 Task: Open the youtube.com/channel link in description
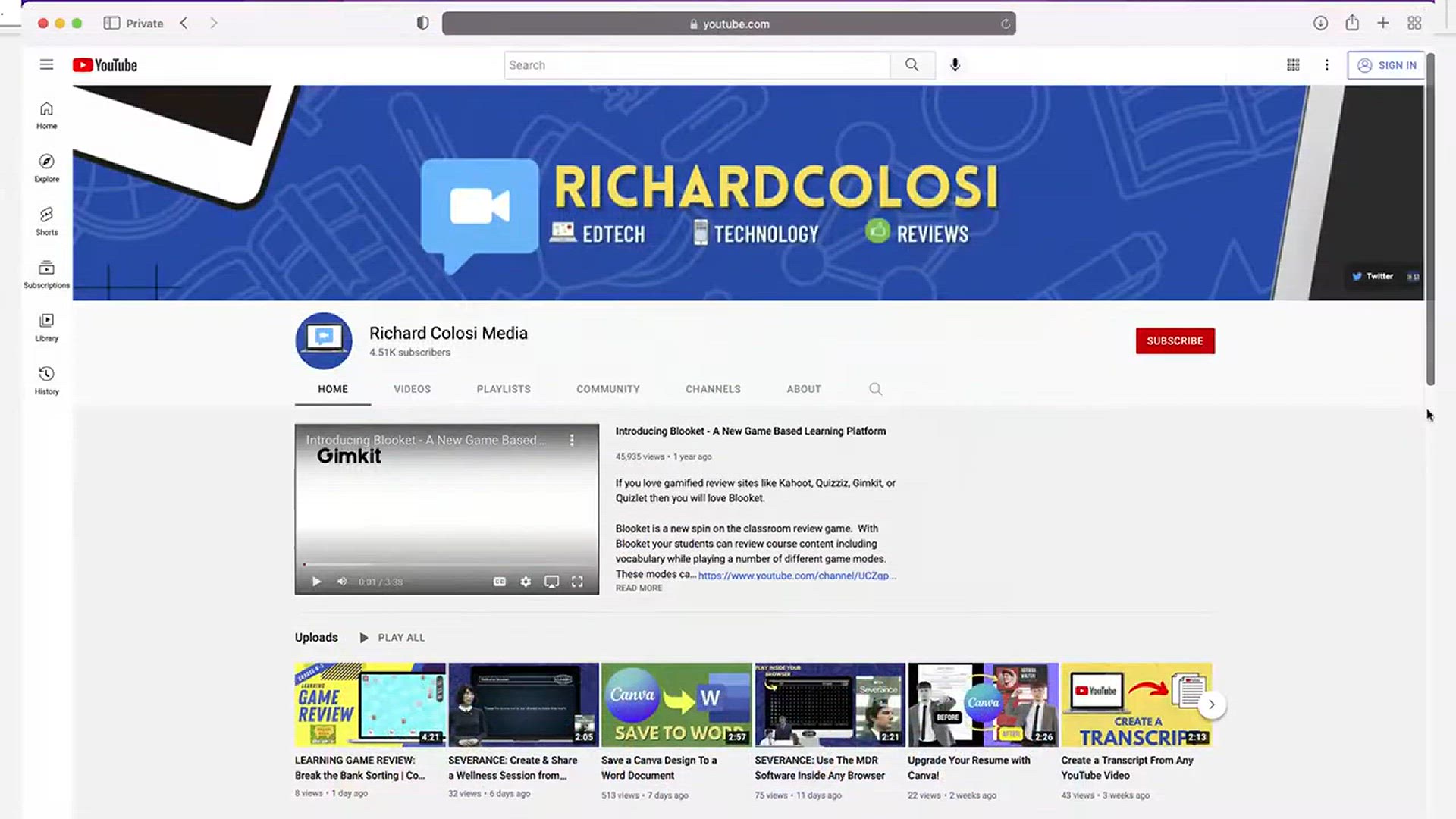(797, 576)
